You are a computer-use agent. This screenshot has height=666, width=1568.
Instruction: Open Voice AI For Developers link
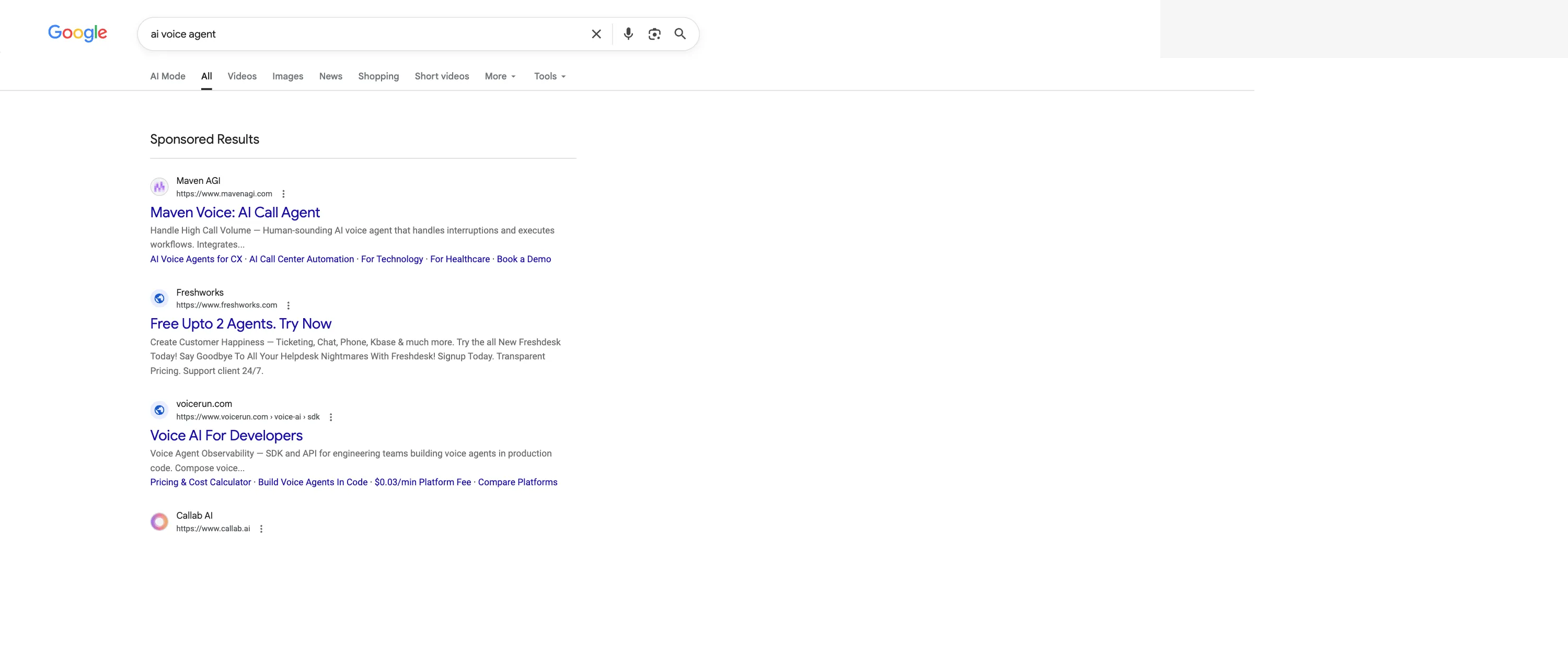point(226,436)
